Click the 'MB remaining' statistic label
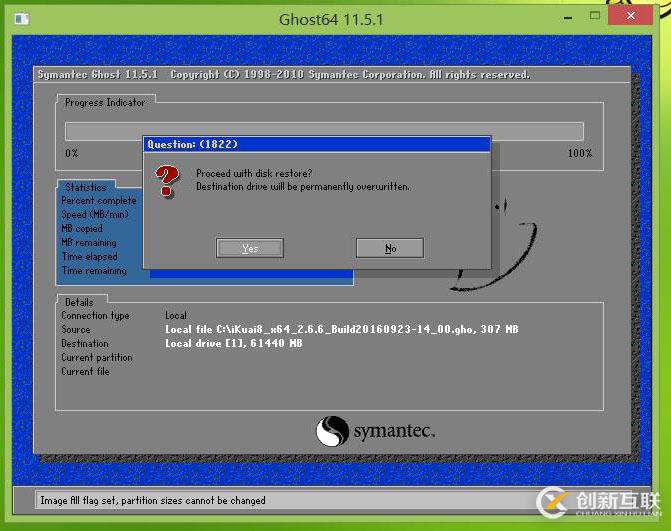 [89, 243]
